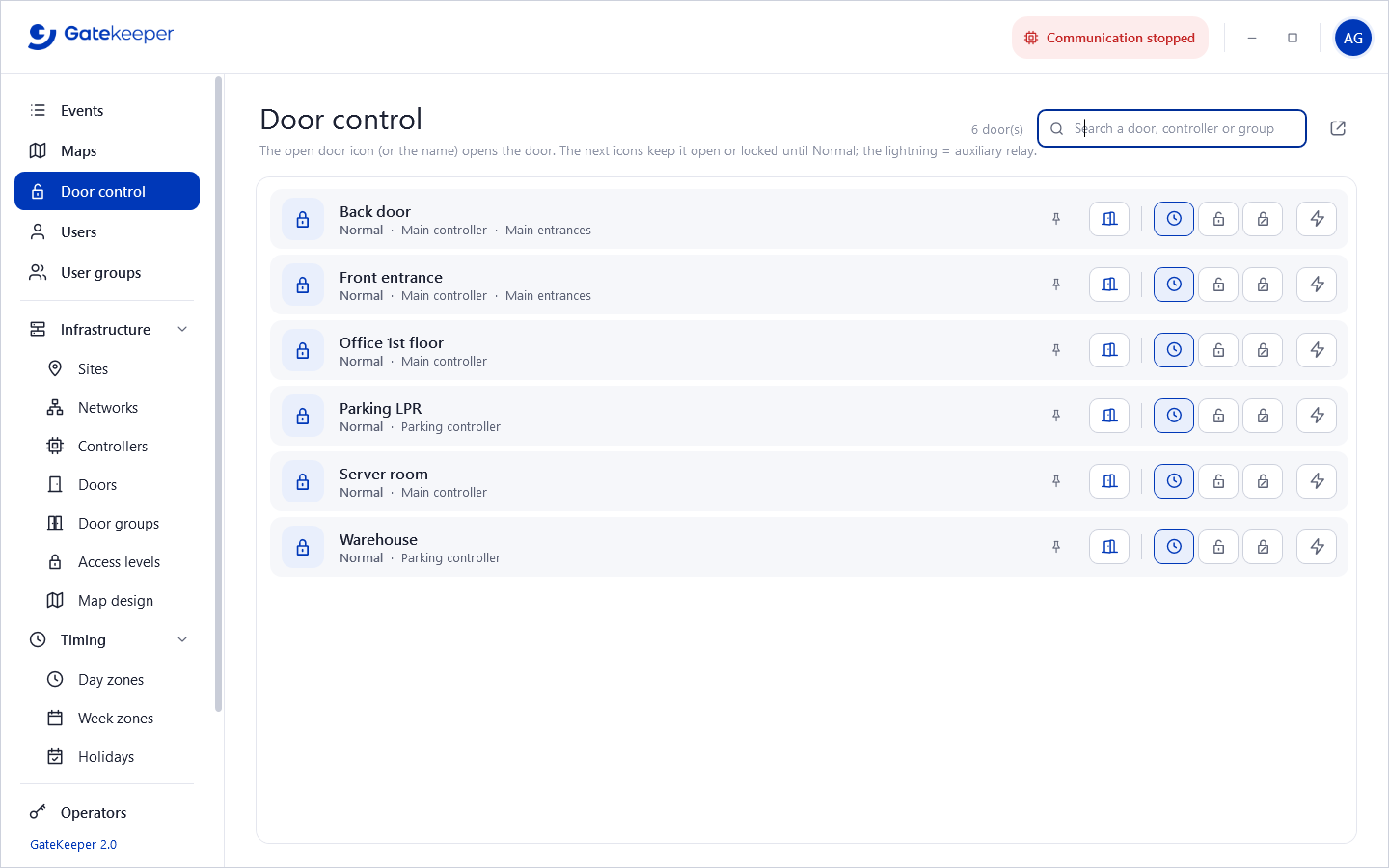Viewport: 1389px width, 868px height.
Task: Collapse the Timing section chevron
Action: tap(182, 639)
